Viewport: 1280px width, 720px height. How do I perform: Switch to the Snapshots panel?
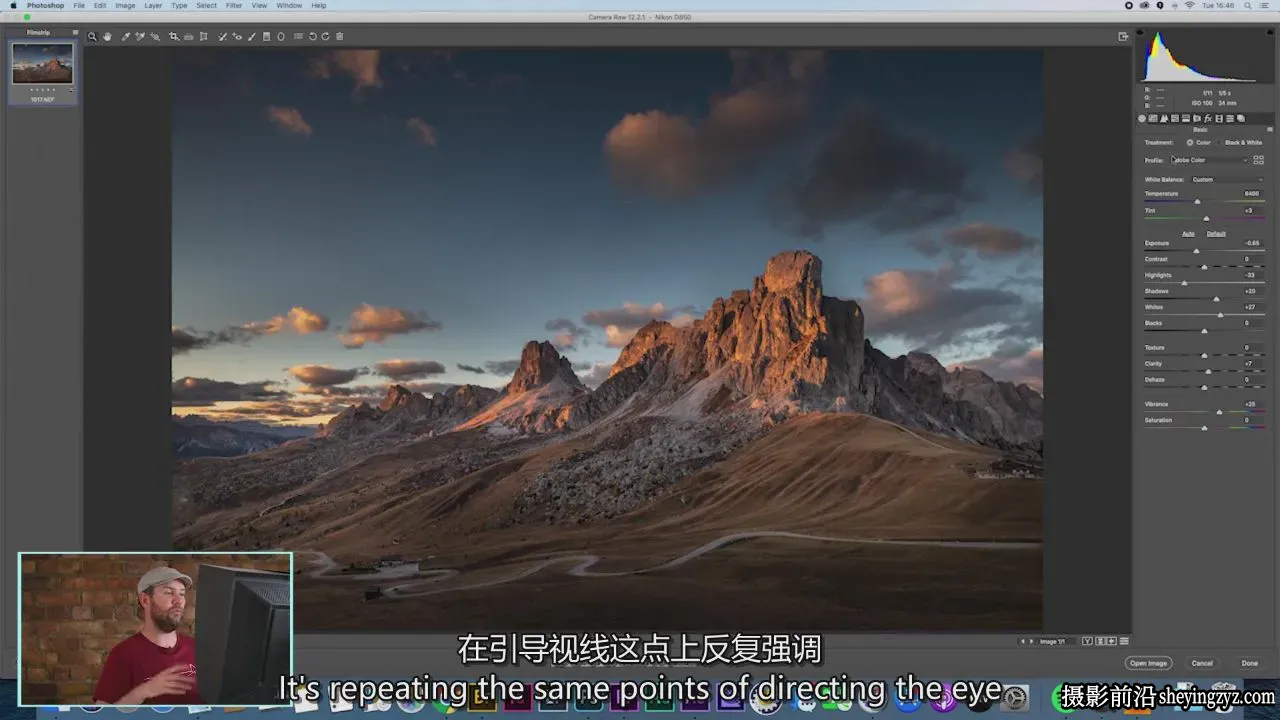pyautogui.click(x=1241, y=118)
